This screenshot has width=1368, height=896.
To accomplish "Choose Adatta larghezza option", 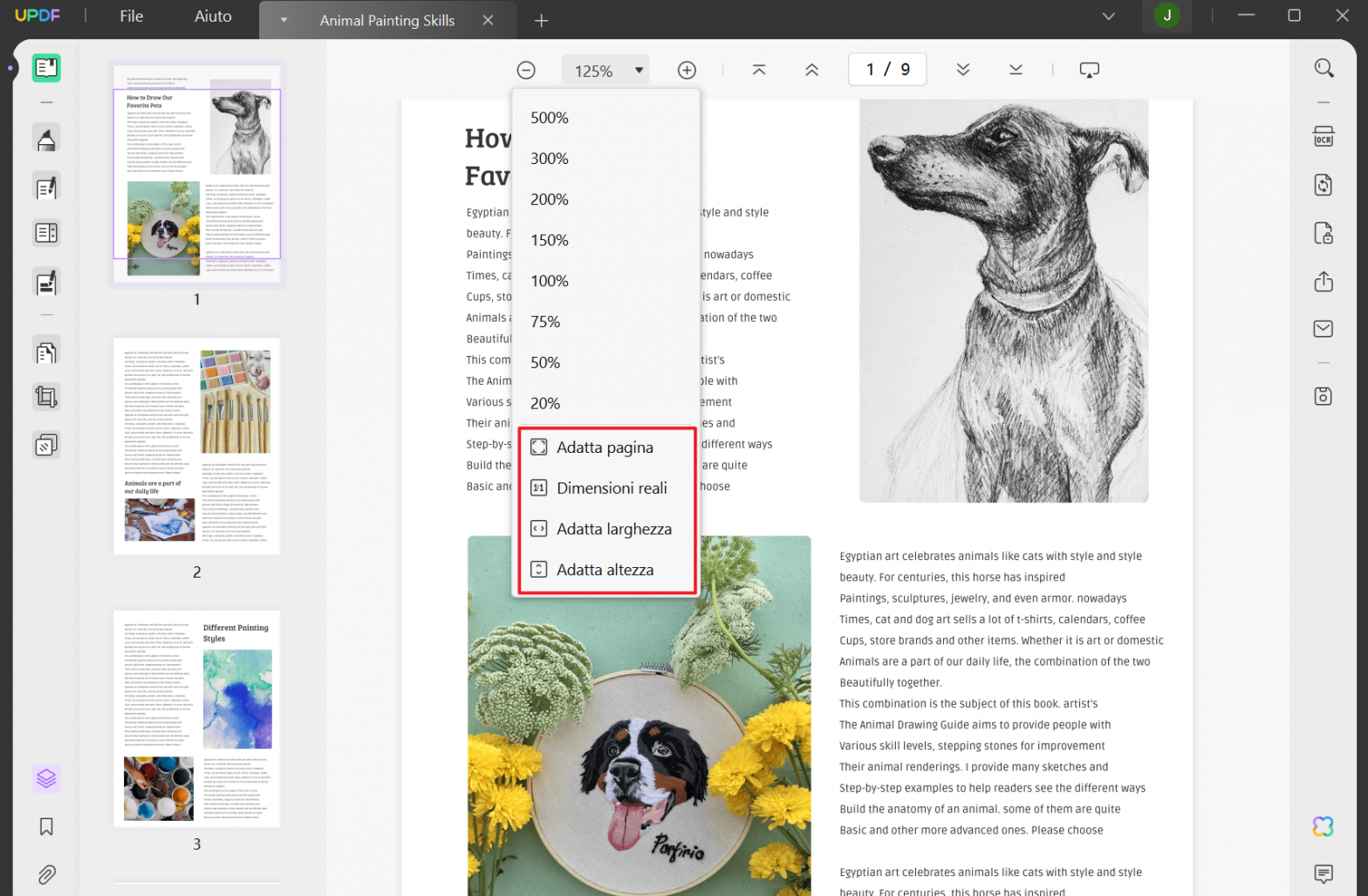I will coord(606,529).
